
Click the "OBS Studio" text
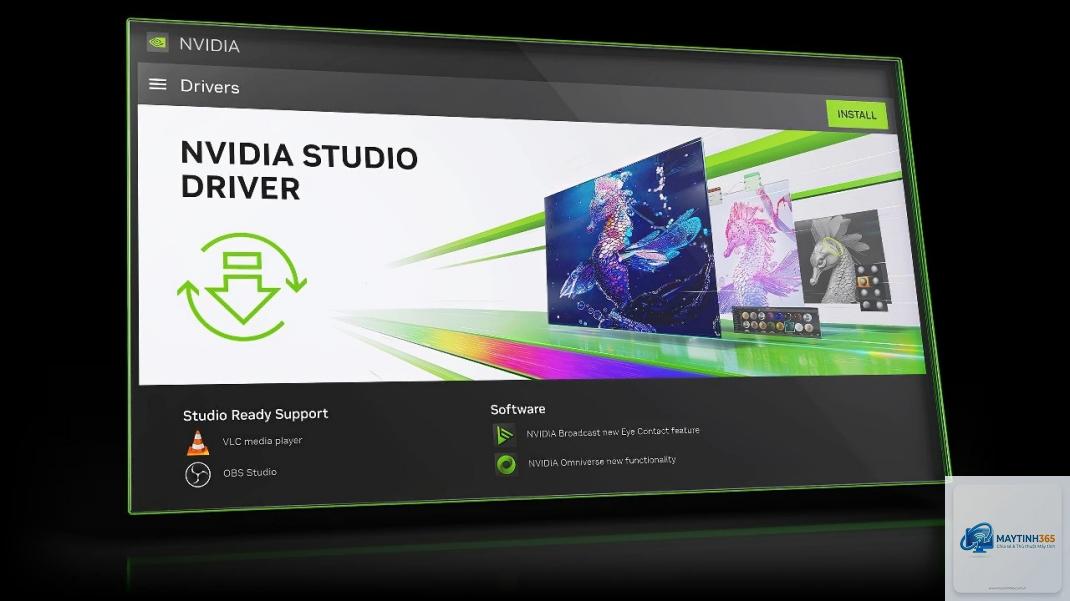tap(250, 472)
